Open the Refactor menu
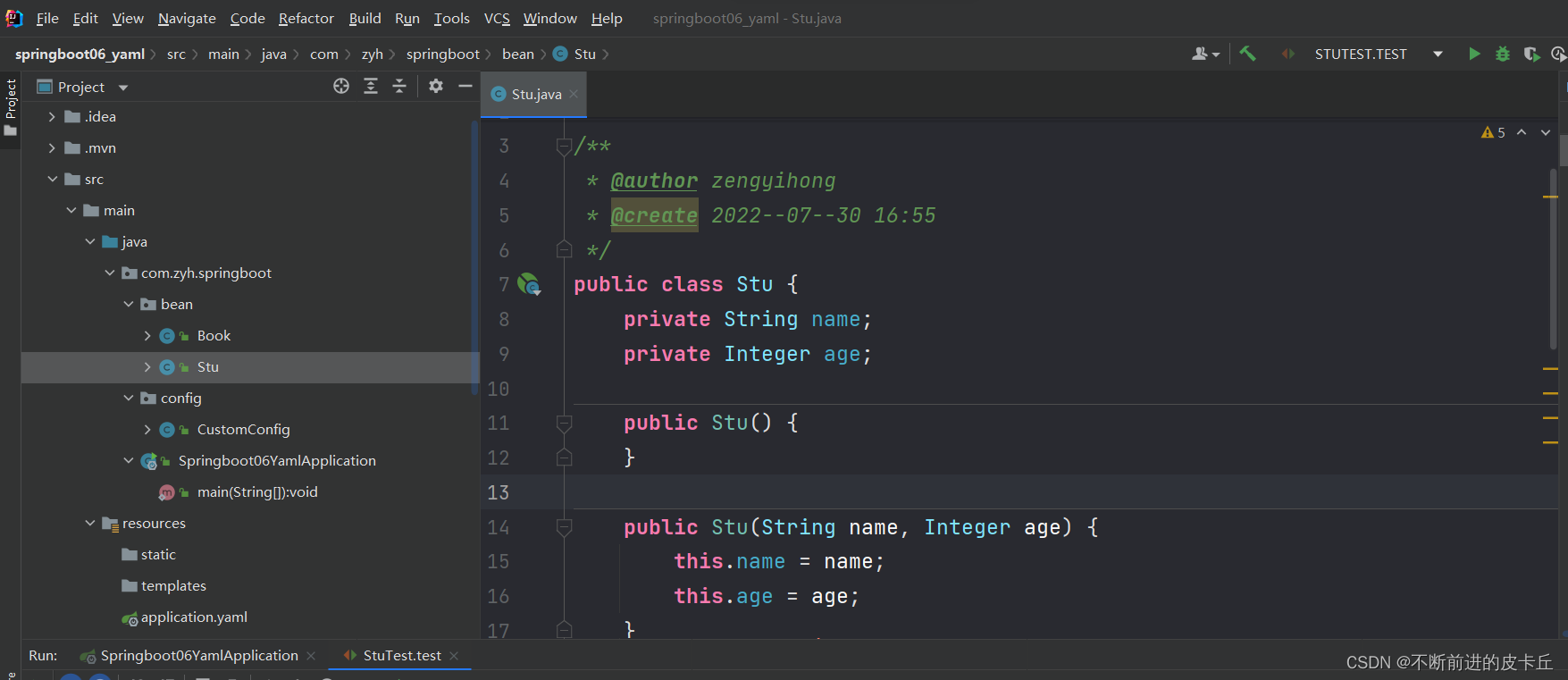 tap(306, 18)
